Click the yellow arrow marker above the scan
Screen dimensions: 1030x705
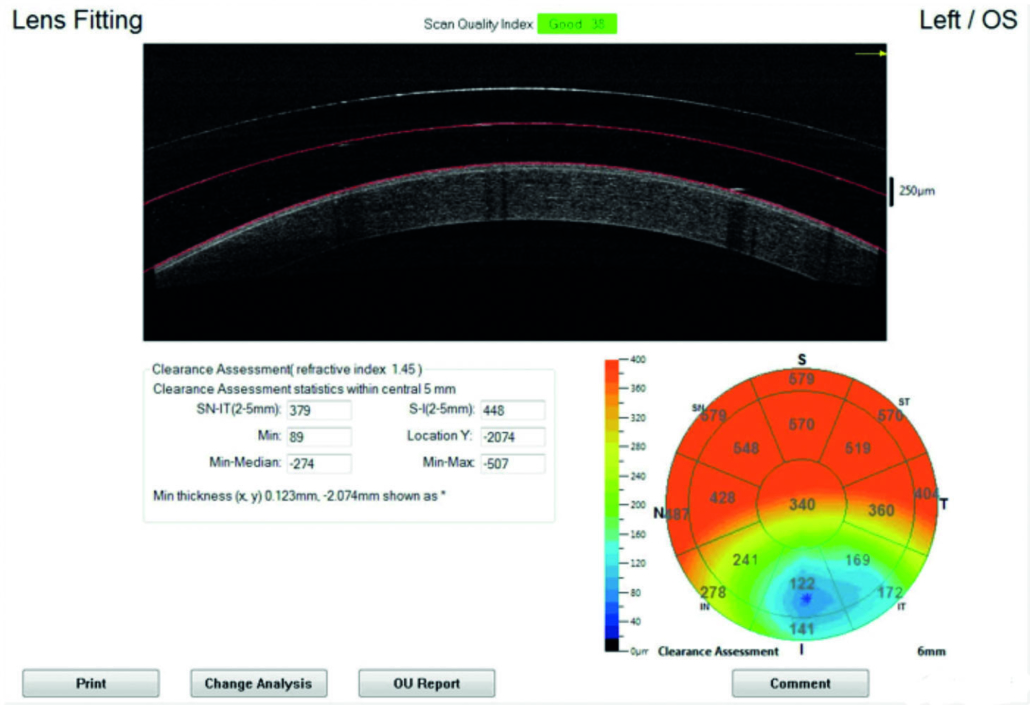(872, 54)
